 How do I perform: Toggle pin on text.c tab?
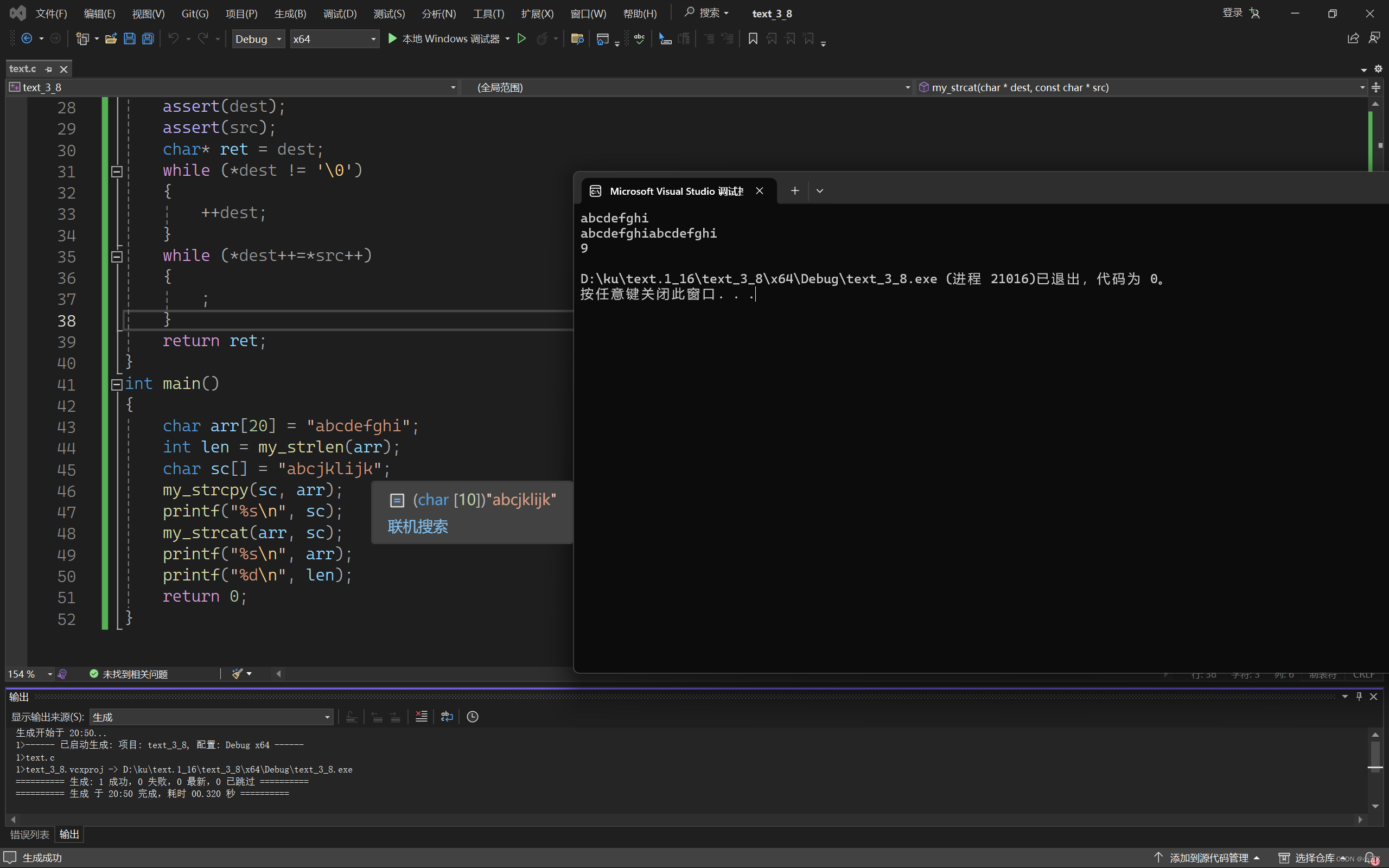point(49,69)
